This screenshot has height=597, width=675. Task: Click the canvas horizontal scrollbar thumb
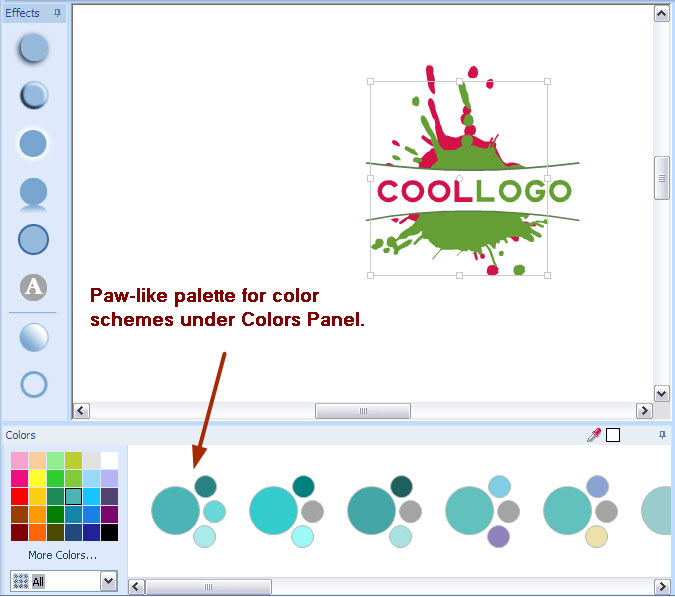click(363, 411)
